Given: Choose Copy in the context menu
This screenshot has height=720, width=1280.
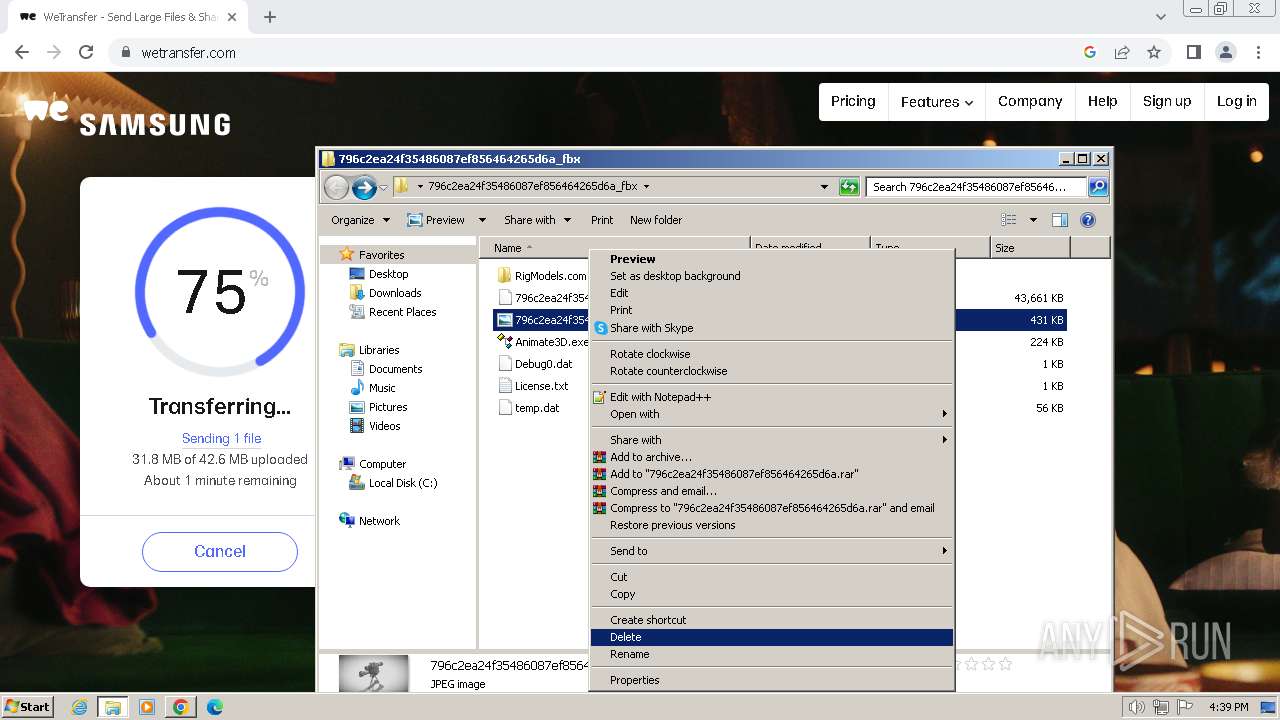Looking at the screenshot, I should pyautogui.click(x=772, y=594).
